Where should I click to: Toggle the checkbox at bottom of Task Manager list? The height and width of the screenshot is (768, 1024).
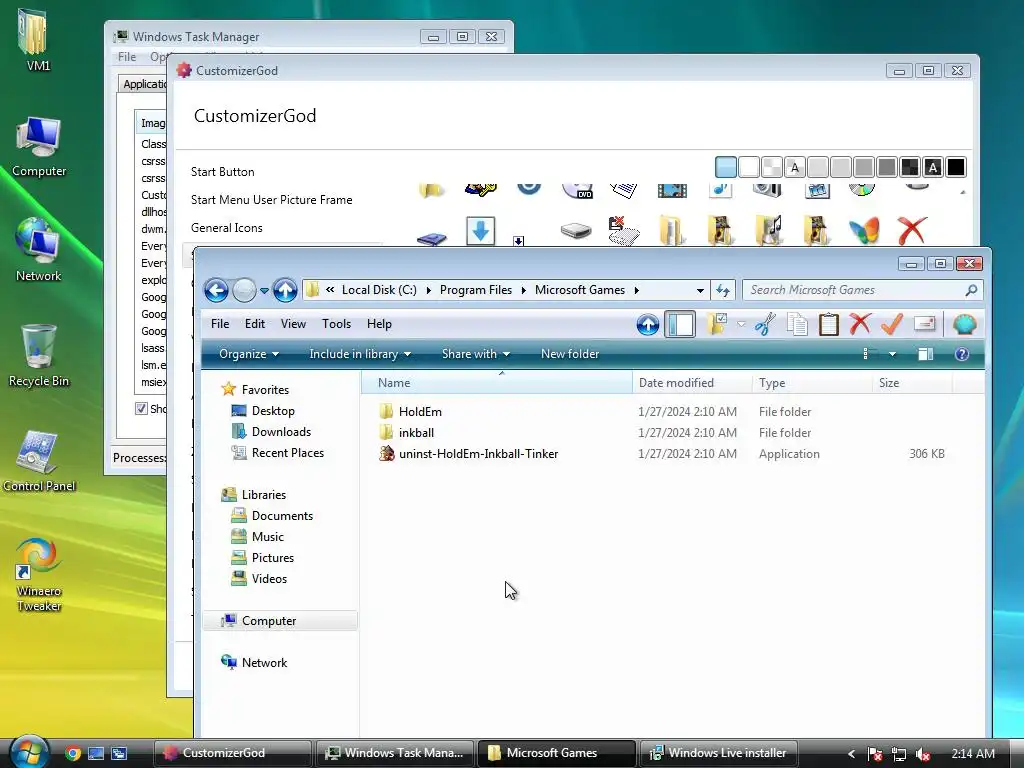tap(141, 409)
